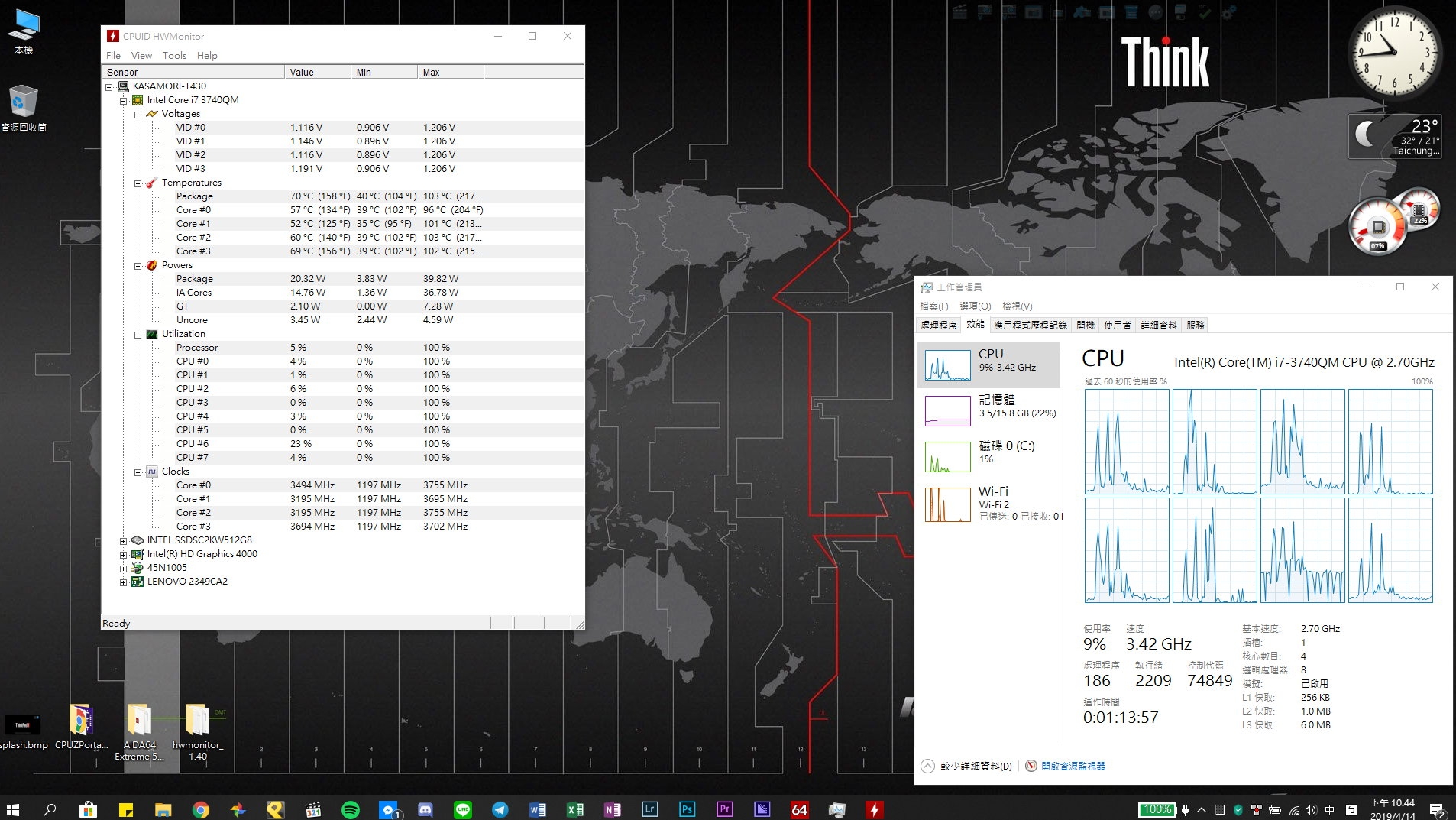Click the Sensor column header in HWMonitor

[194, 72]
